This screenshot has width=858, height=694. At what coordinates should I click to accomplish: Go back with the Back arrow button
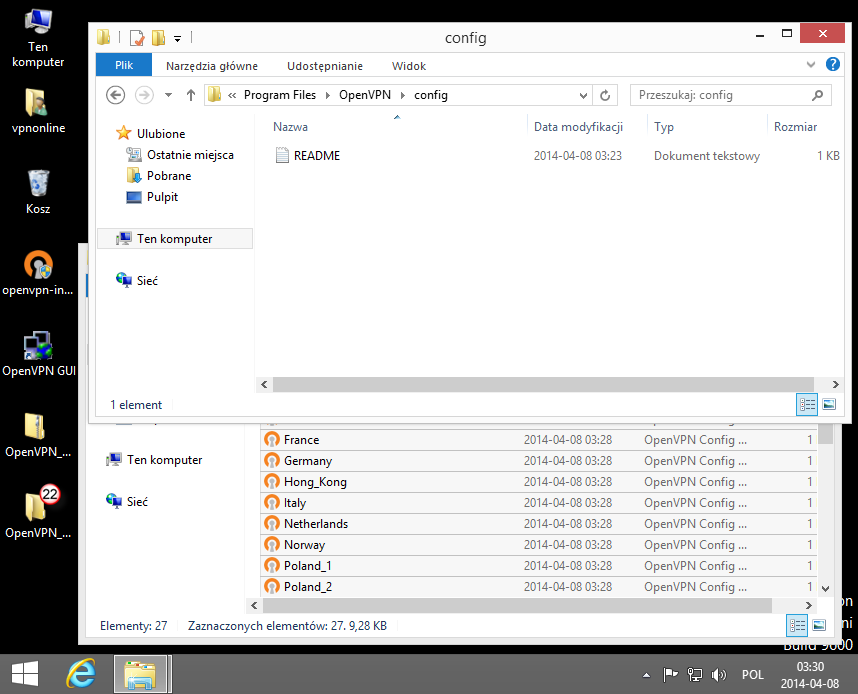pyautogui.click(x=115, y=95)
